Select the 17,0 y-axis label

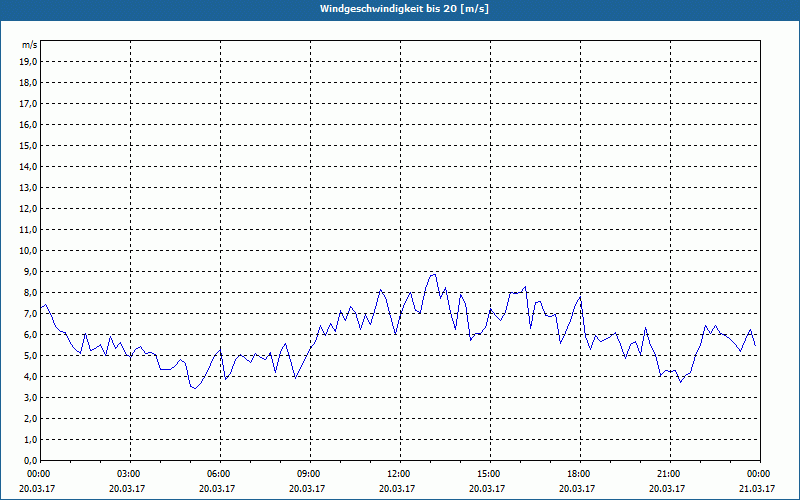pyautogui.click(x=28, y=104)
